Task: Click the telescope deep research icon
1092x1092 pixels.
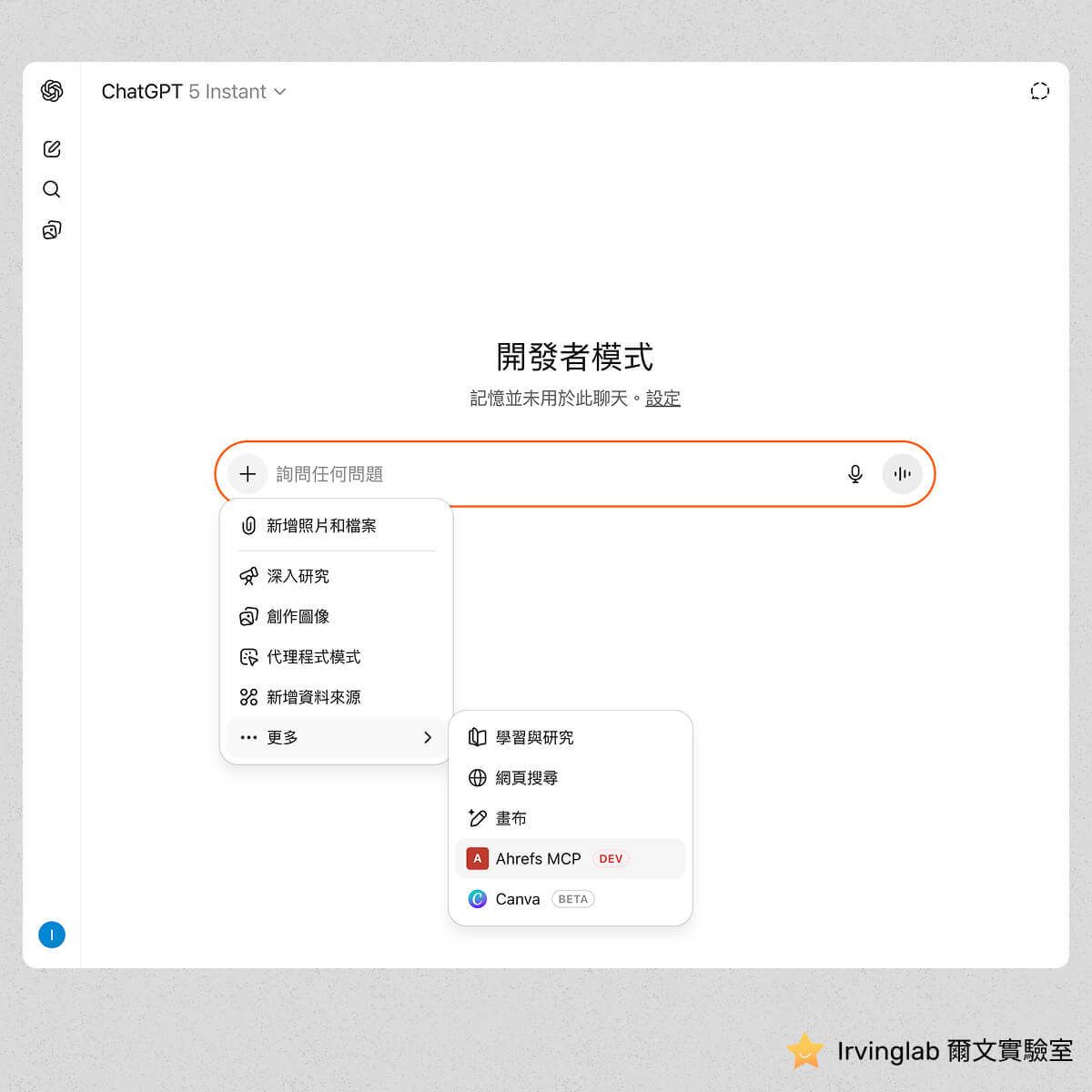Action: click(248, 576)
